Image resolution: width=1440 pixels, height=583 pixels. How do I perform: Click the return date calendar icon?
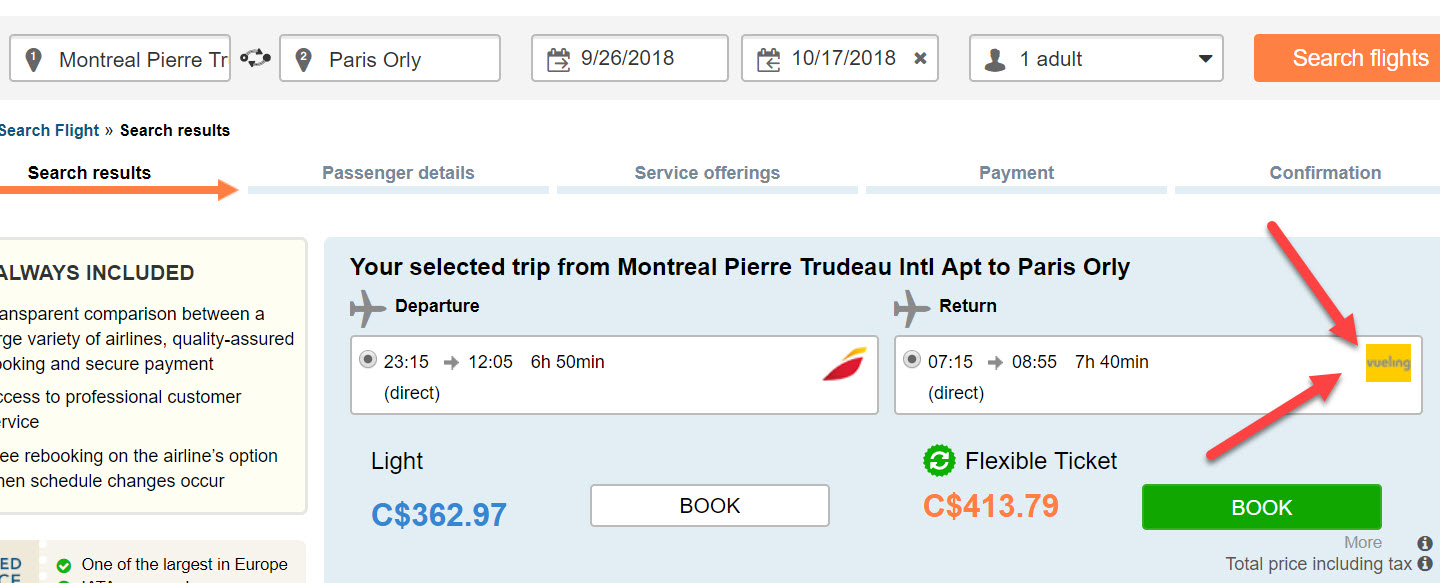(768, 60)
